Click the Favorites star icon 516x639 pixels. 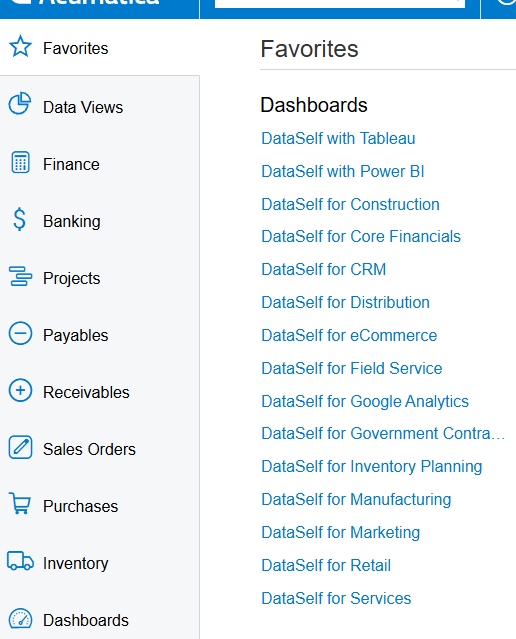(x=20, y=46)
